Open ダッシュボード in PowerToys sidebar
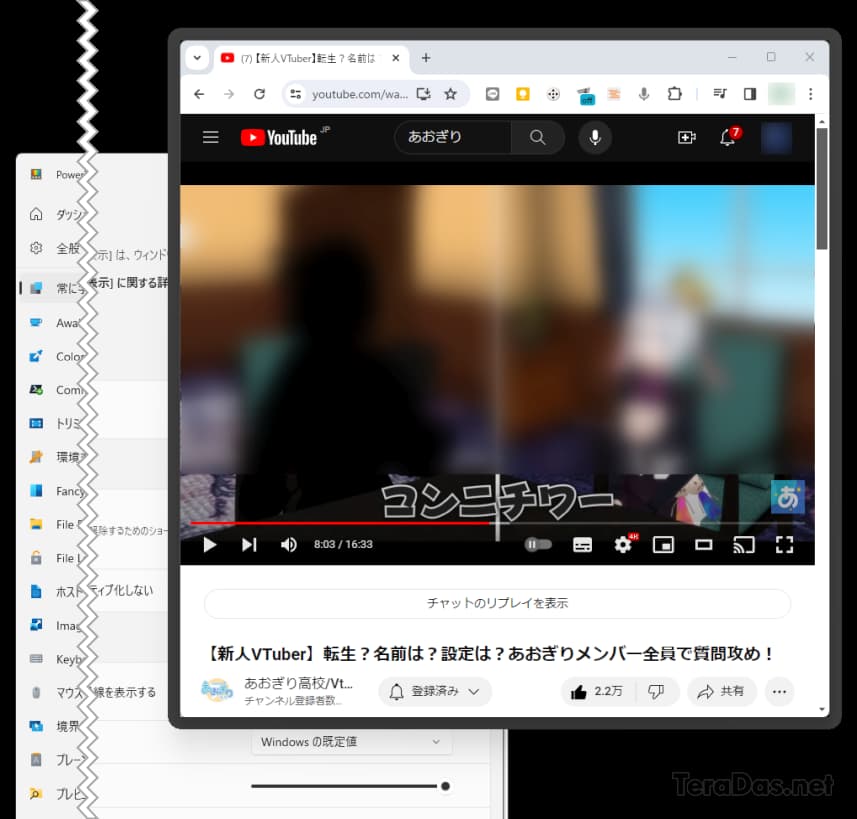Viewport: 857px width, 819px height. [x=57, y=214]
